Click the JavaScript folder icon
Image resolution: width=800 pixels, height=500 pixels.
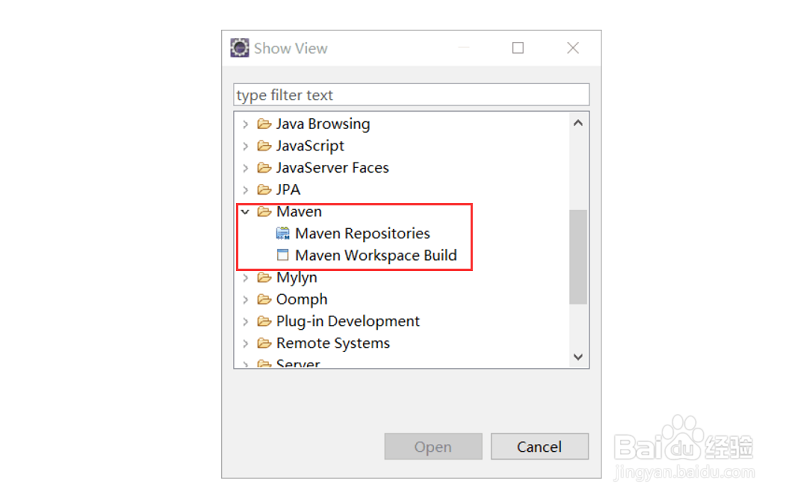tap(264, 146)
